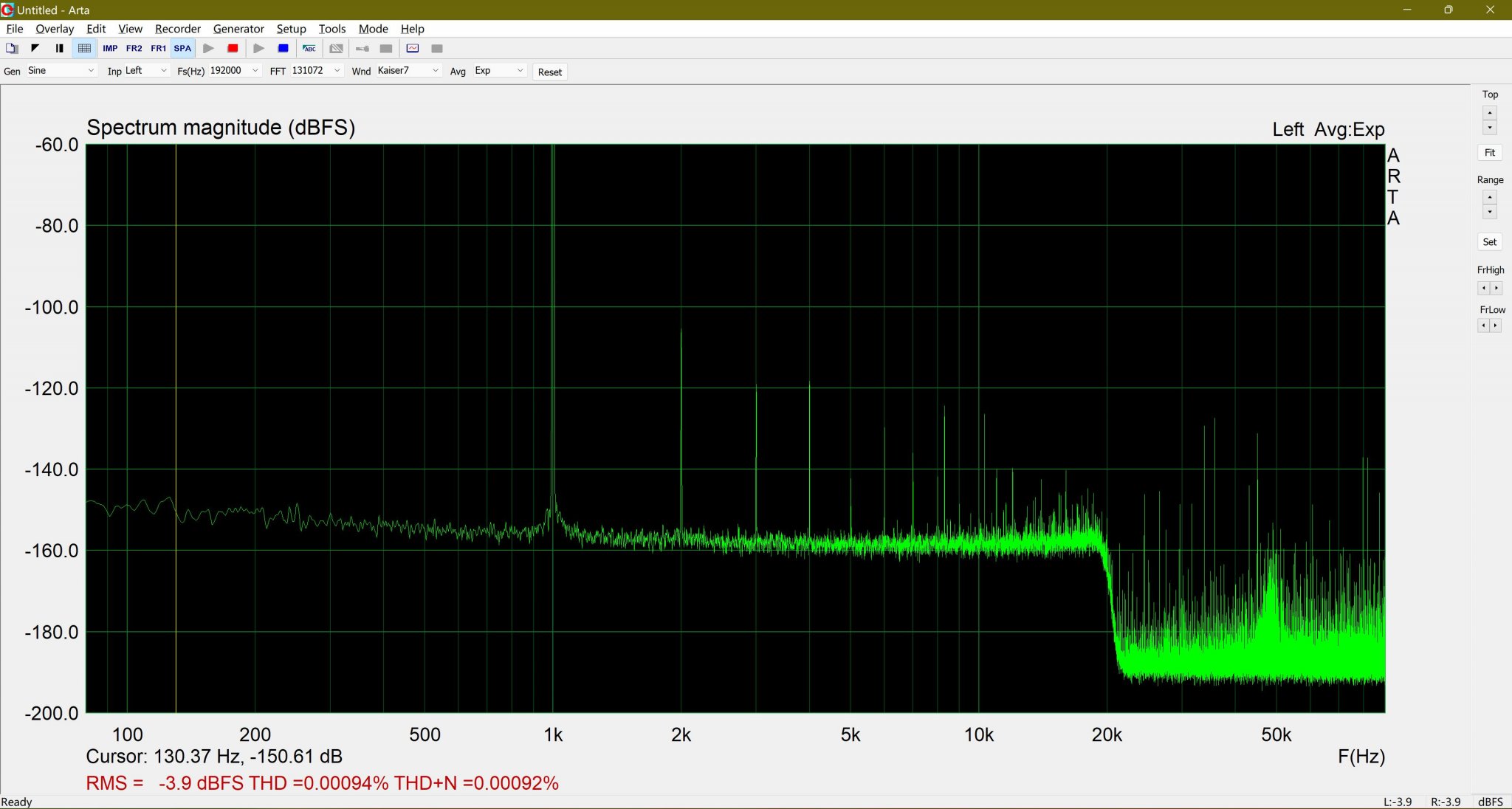Click the Fit button

(x=1490, y=153)
